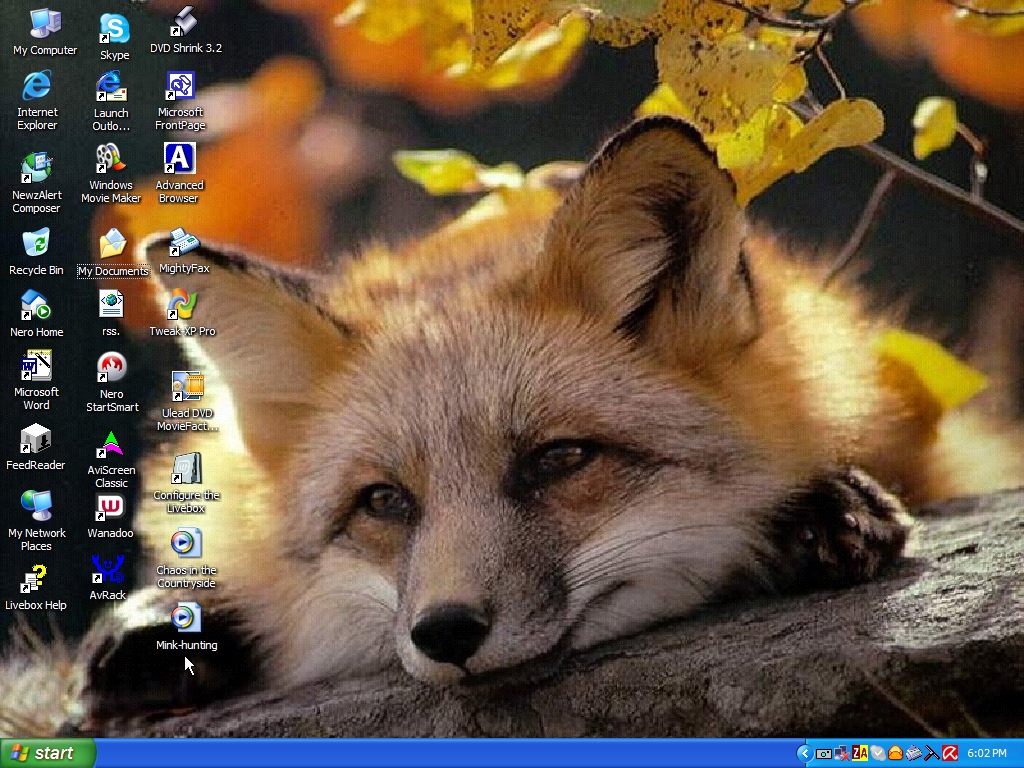This screenshot has width=1024, height=768.
Task: Launch DVD Shrink 3.2
Action: [x=185, y=23]
